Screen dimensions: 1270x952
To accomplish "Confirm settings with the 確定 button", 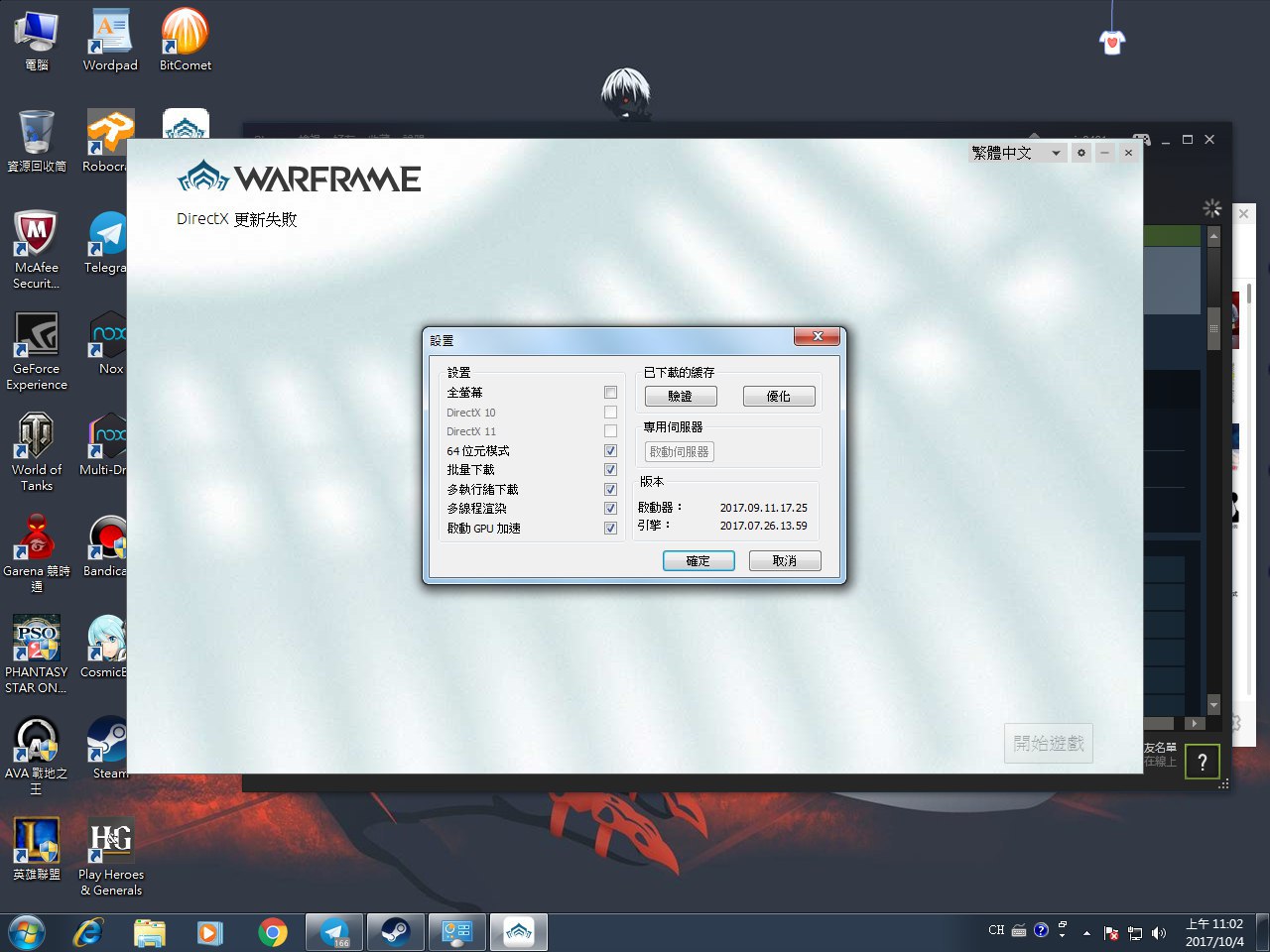I will click(x=698, y=561).
